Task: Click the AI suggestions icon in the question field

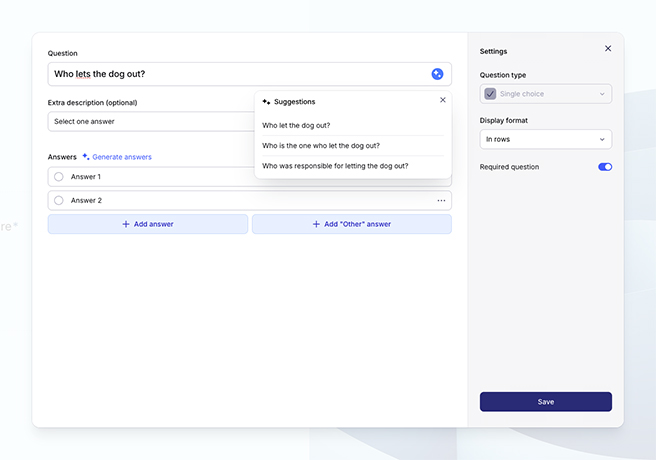Action: click(437, 74)
